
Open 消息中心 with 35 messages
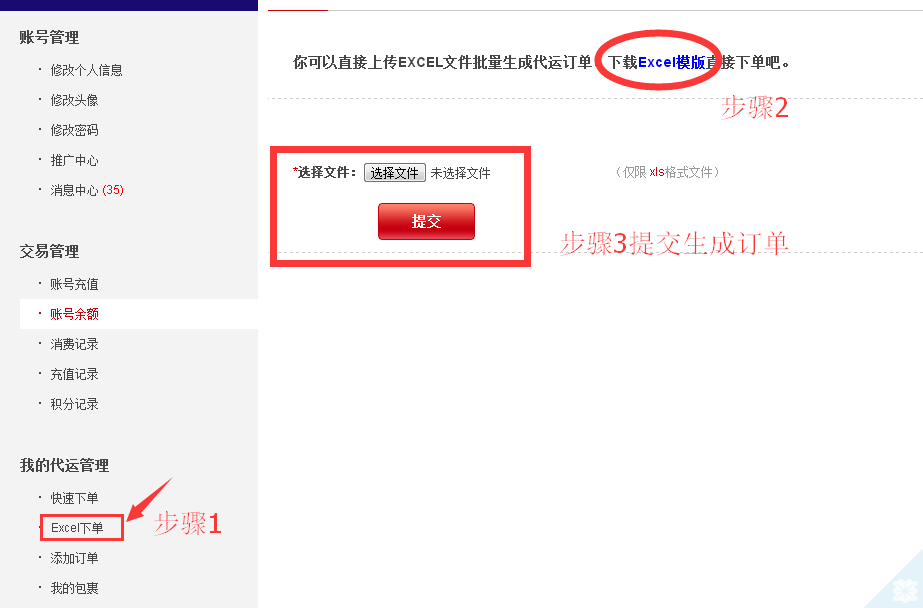click(x=87, y=190)
